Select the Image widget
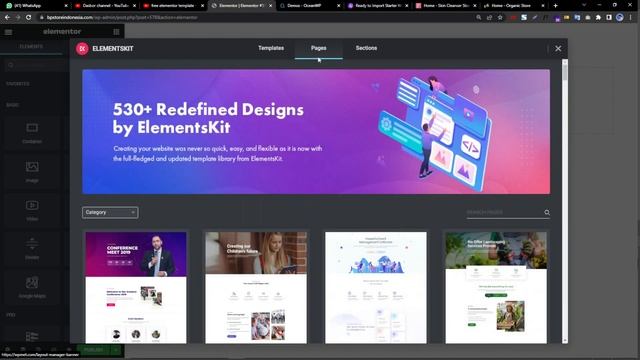This screenshot has width=640, height=360. coord(32,172)
